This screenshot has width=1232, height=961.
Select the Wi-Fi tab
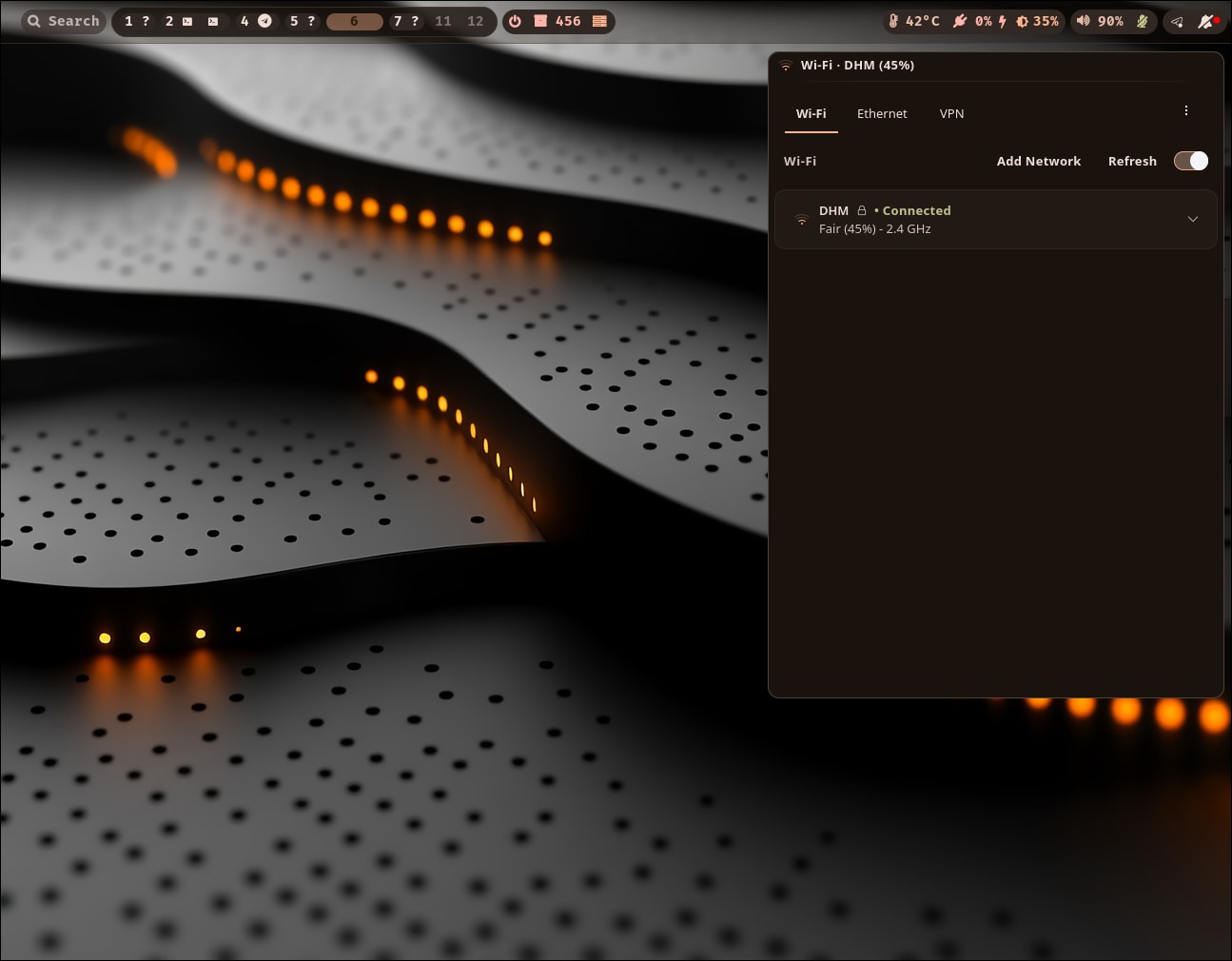812,113
